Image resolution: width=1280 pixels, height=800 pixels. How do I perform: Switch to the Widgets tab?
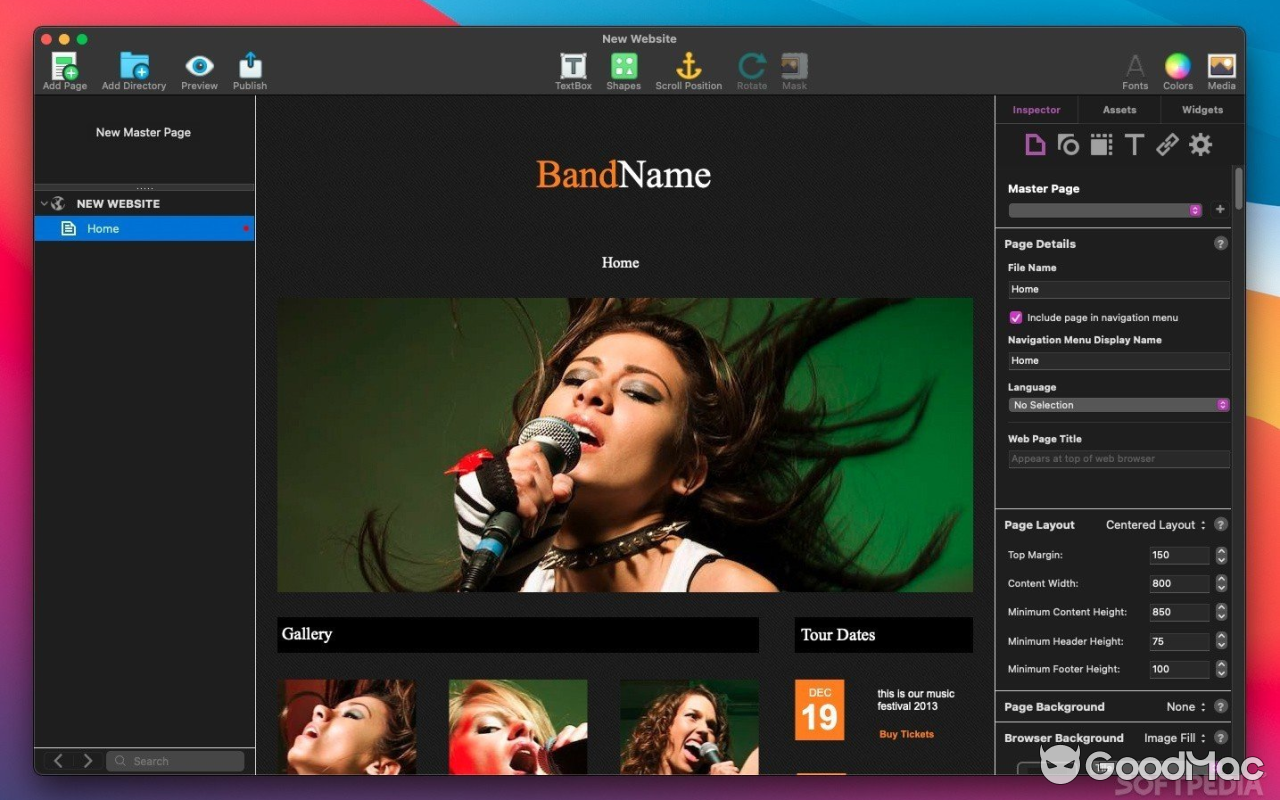tap(1202, 110)
